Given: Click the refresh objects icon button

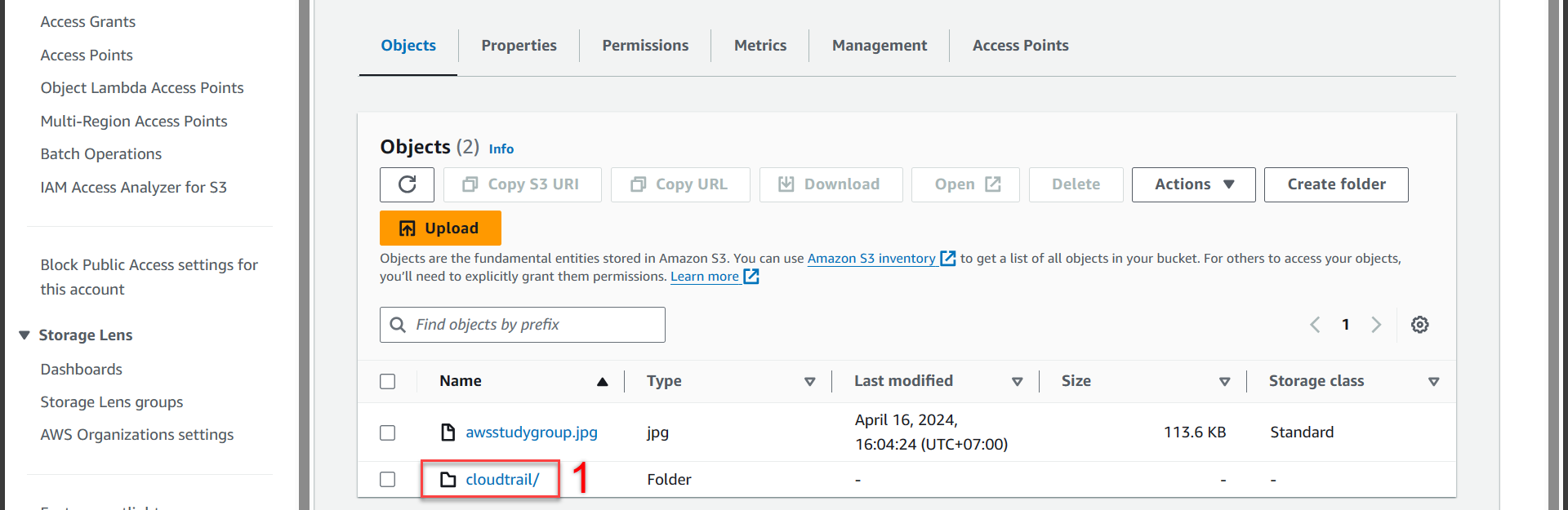Looking at the screenshot, I should point(407,184).
